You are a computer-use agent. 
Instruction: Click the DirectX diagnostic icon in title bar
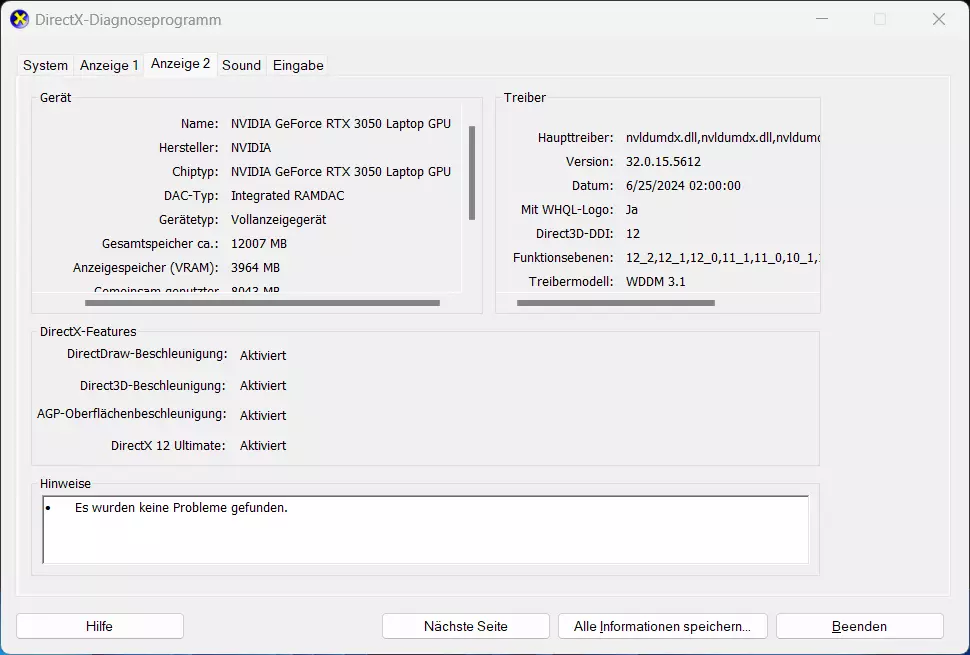20,19
